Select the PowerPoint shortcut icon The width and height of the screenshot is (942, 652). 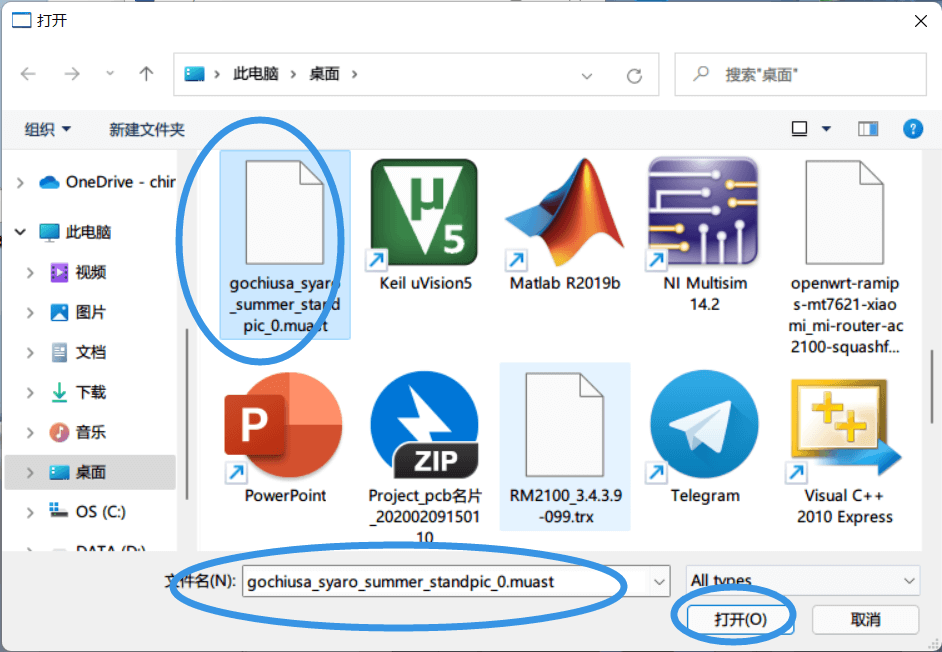pyautogui.click(x=284, y=426)
